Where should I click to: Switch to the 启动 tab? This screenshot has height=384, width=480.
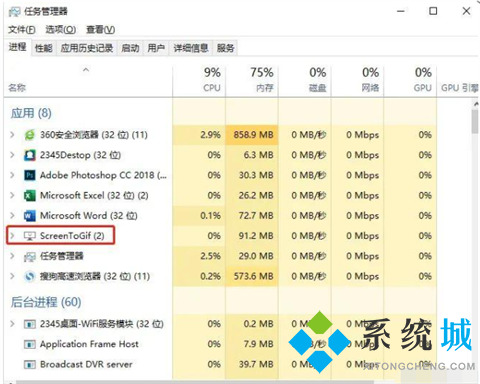tap(130, 48)
